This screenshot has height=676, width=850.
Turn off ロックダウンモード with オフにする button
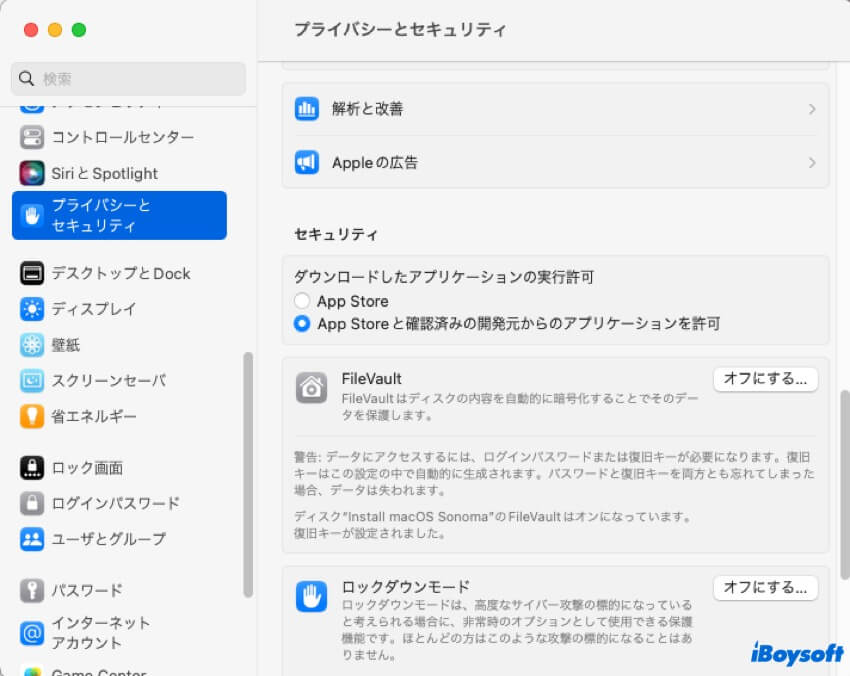point(765,588)
